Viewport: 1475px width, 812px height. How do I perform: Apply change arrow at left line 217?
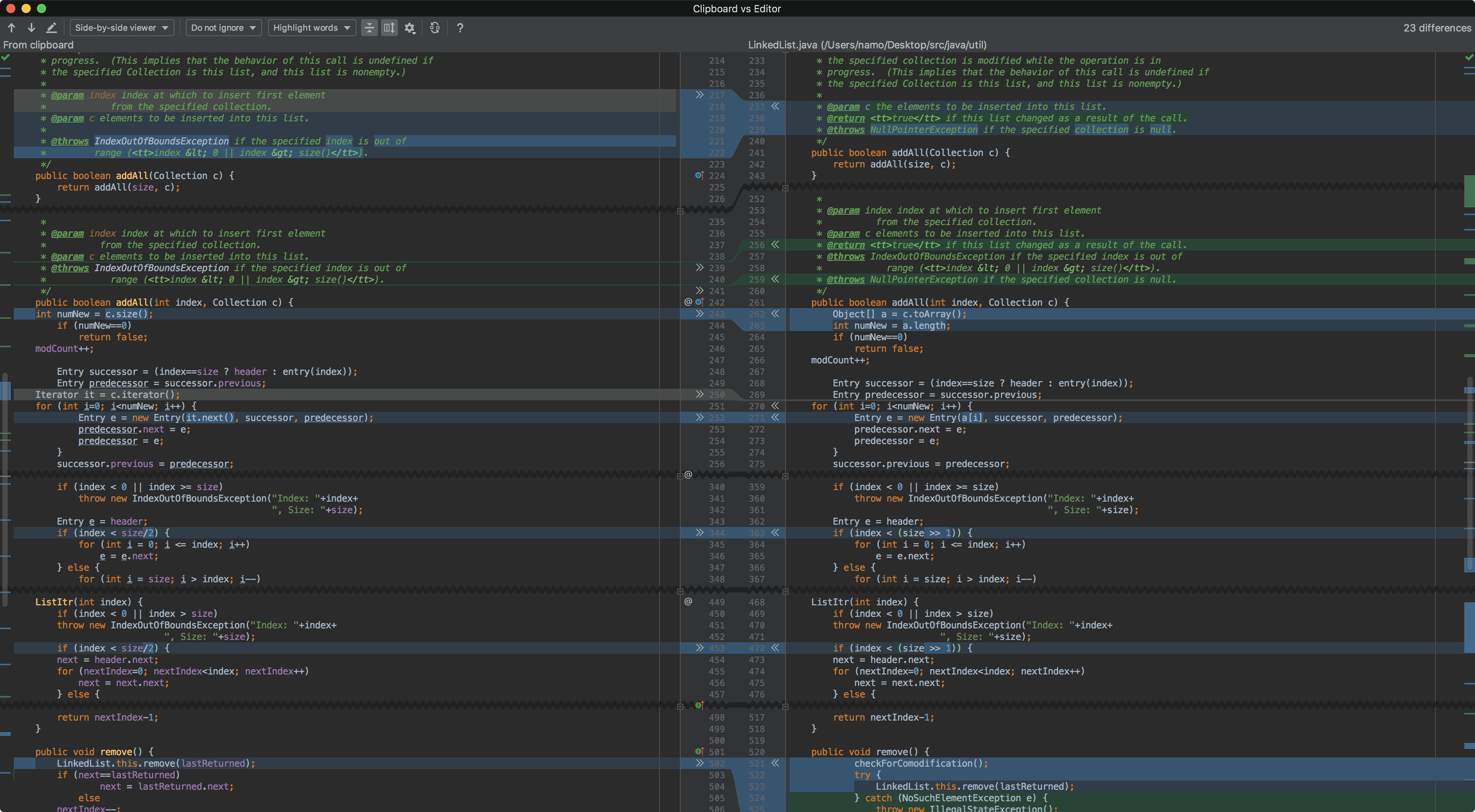pyautogui.click(x=699, y=95)
